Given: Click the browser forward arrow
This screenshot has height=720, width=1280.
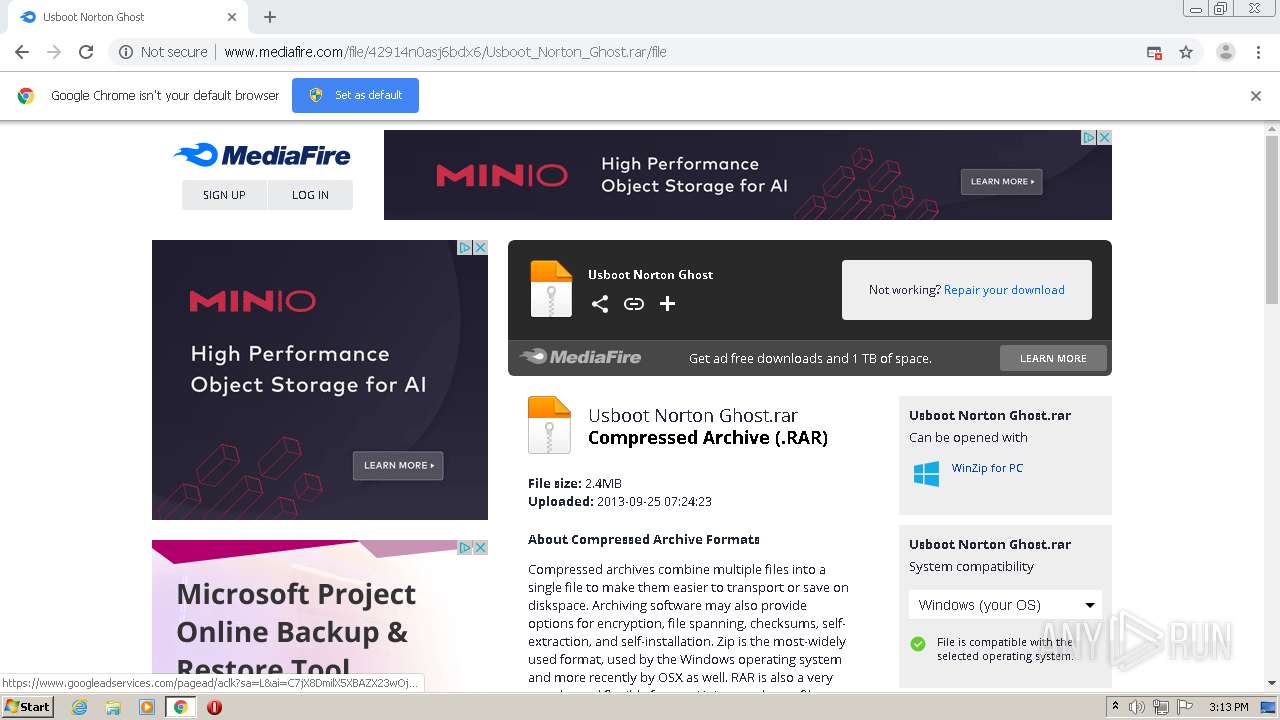Looking at the screenshot, I should coord(54,52).
